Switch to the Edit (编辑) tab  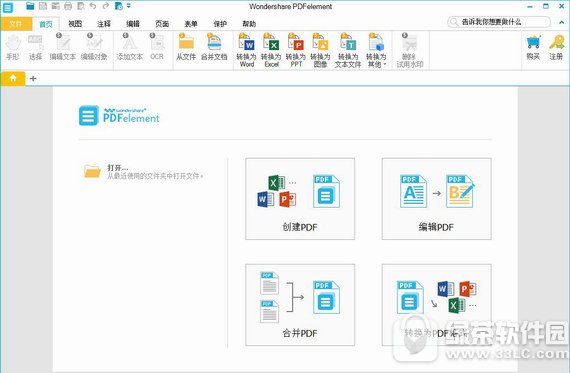click(133, 24)
